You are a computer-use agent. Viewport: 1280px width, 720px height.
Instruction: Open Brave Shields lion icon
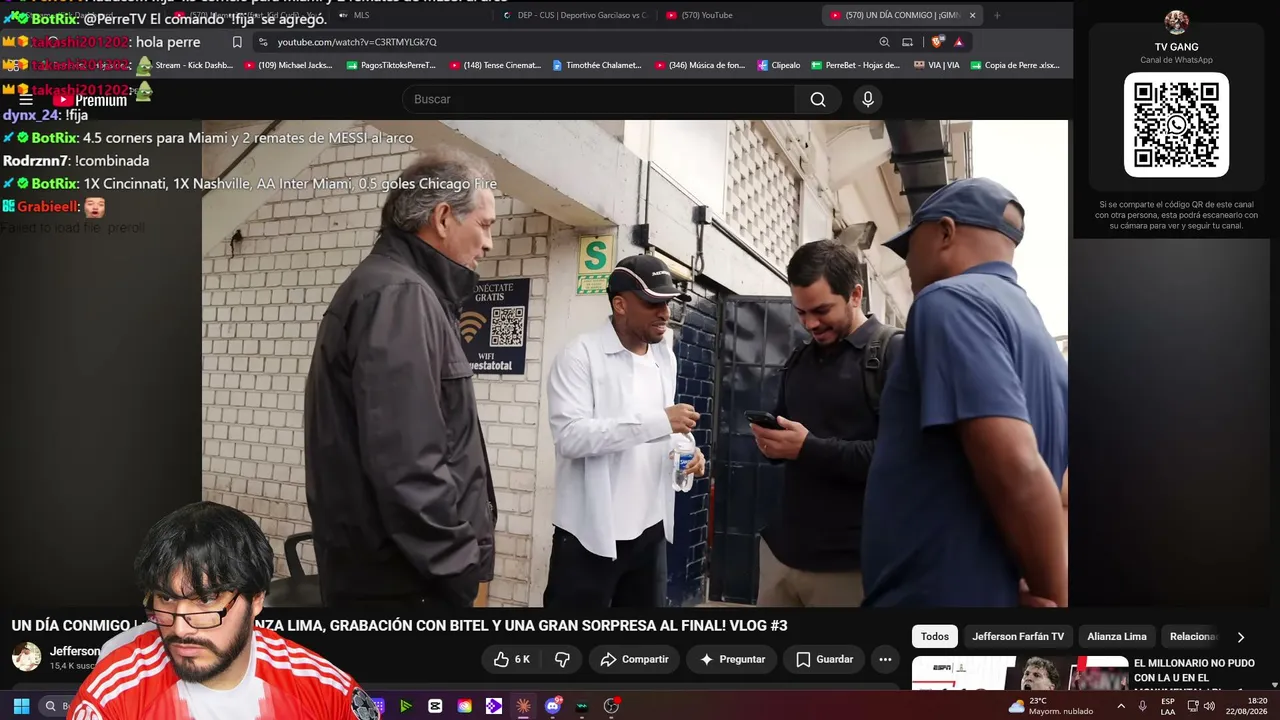click(x=937, y=42)
